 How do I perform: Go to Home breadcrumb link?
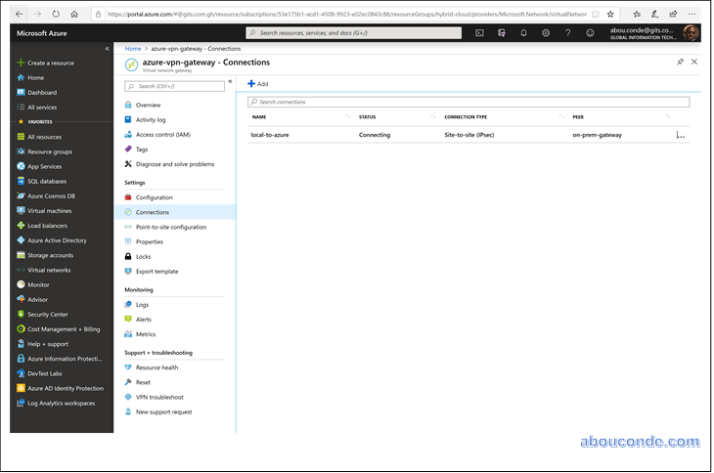pos(132,48)
